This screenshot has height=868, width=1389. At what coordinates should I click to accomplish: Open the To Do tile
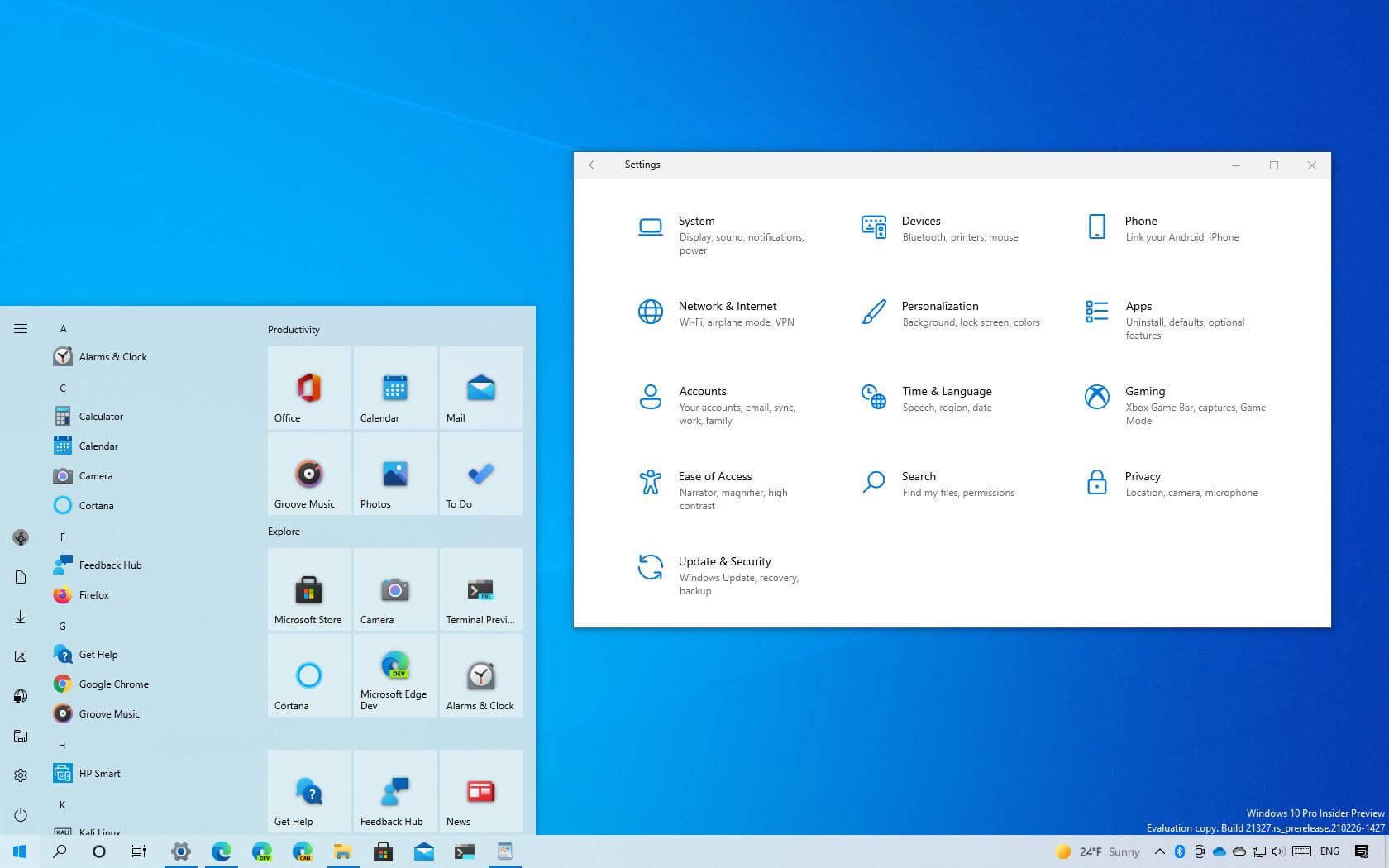[x=480, y=474]
